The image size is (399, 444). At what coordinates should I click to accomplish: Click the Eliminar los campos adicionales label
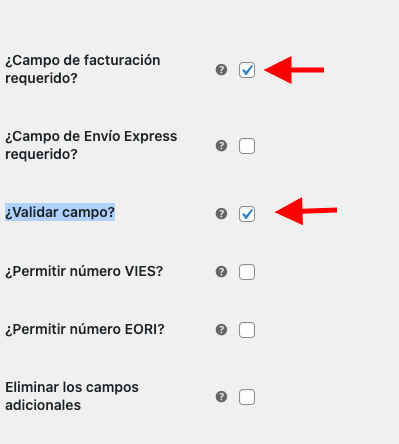[72, 396]
